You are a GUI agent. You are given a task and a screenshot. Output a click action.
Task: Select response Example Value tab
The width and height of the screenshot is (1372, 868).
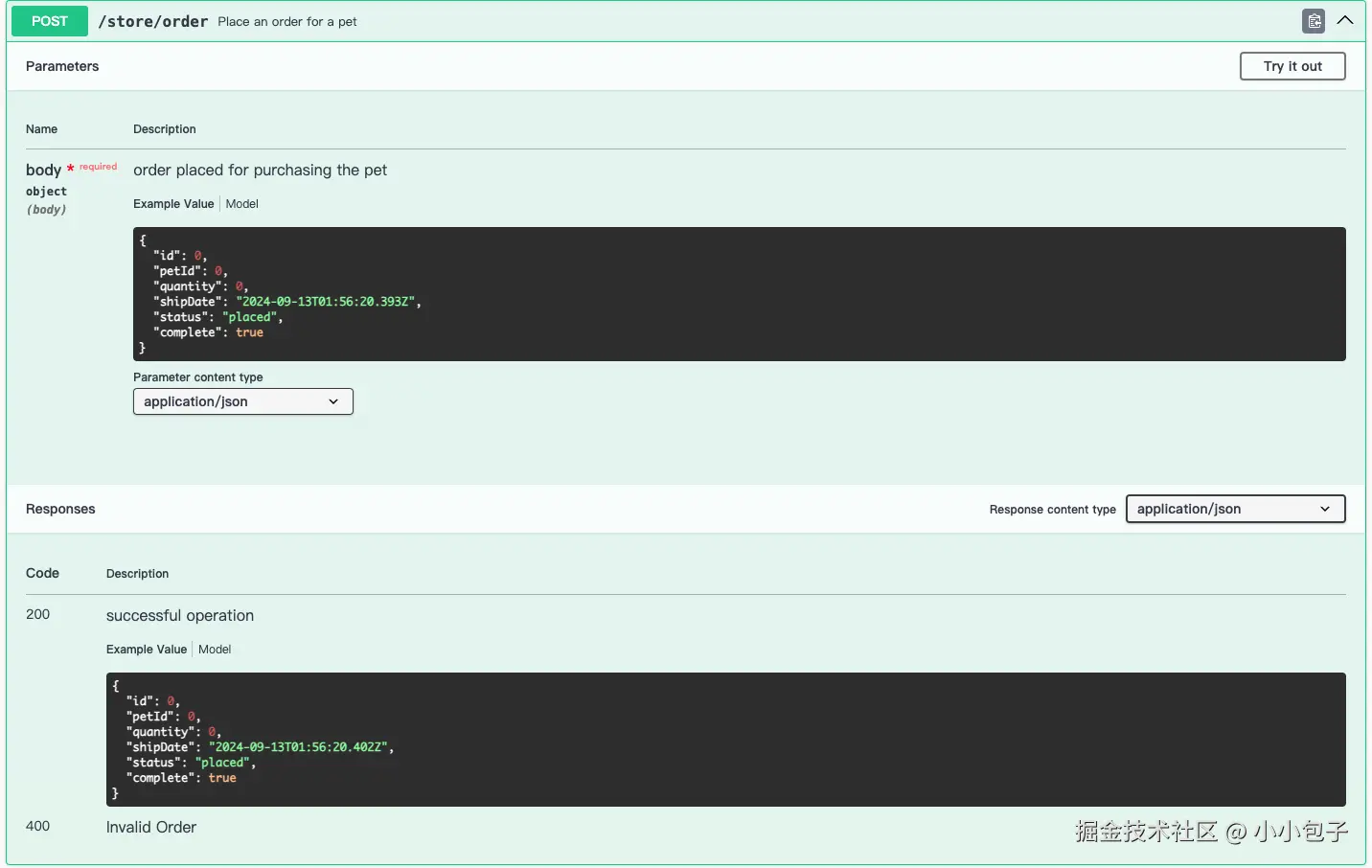pos(147,650)
